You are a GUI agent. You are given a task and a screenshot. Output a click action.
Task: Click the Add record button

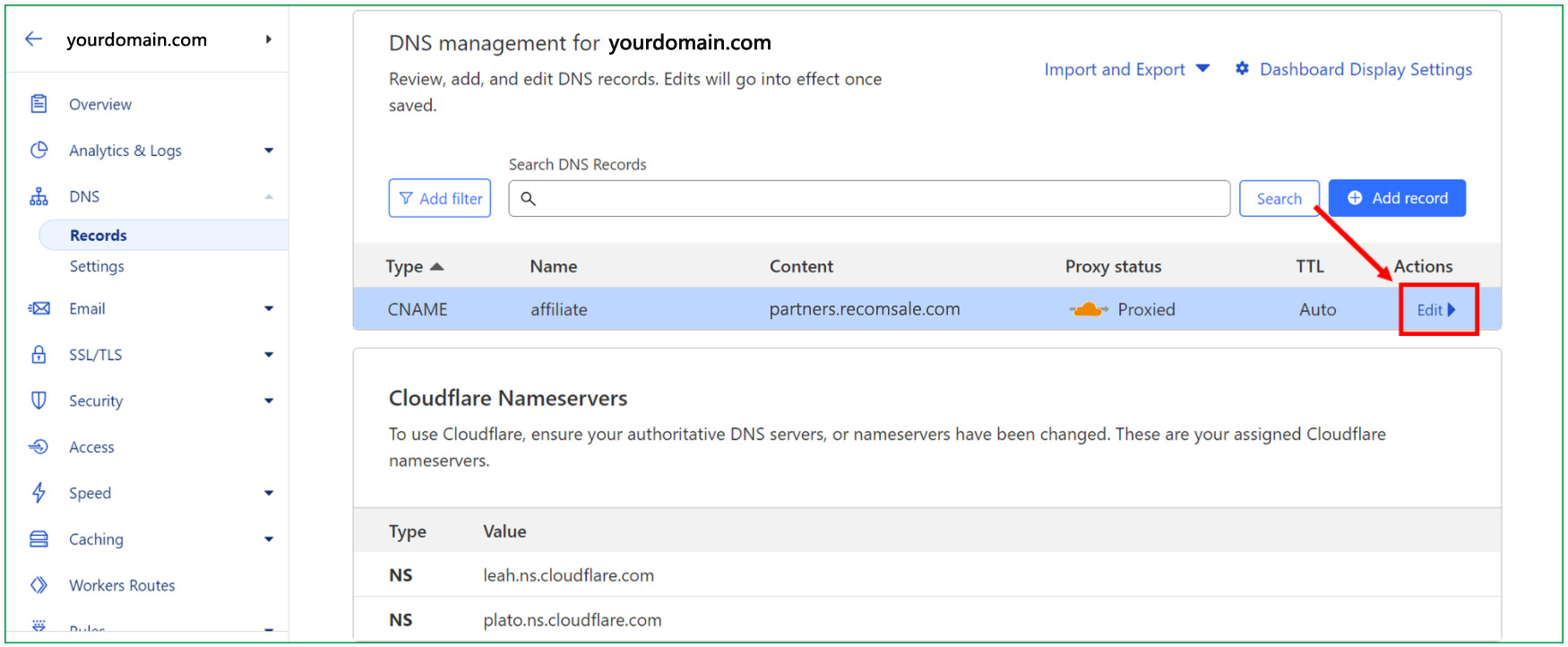[1397, 198]
